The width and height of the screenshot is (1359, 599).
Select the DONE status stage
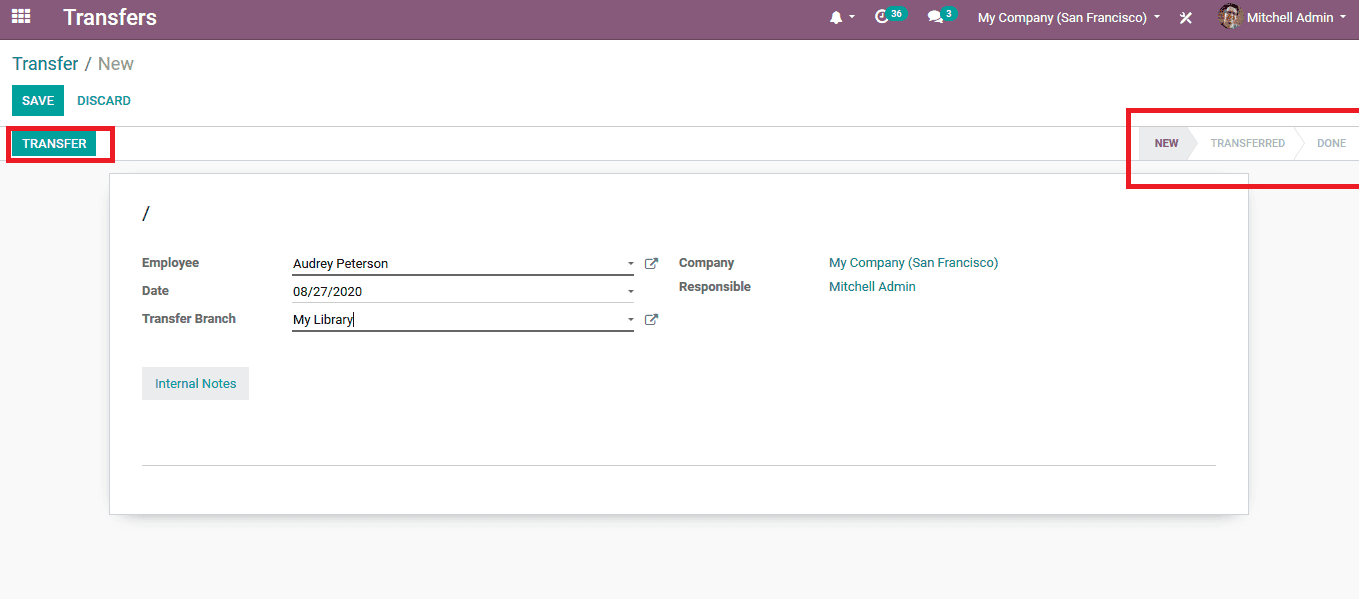1331,143
